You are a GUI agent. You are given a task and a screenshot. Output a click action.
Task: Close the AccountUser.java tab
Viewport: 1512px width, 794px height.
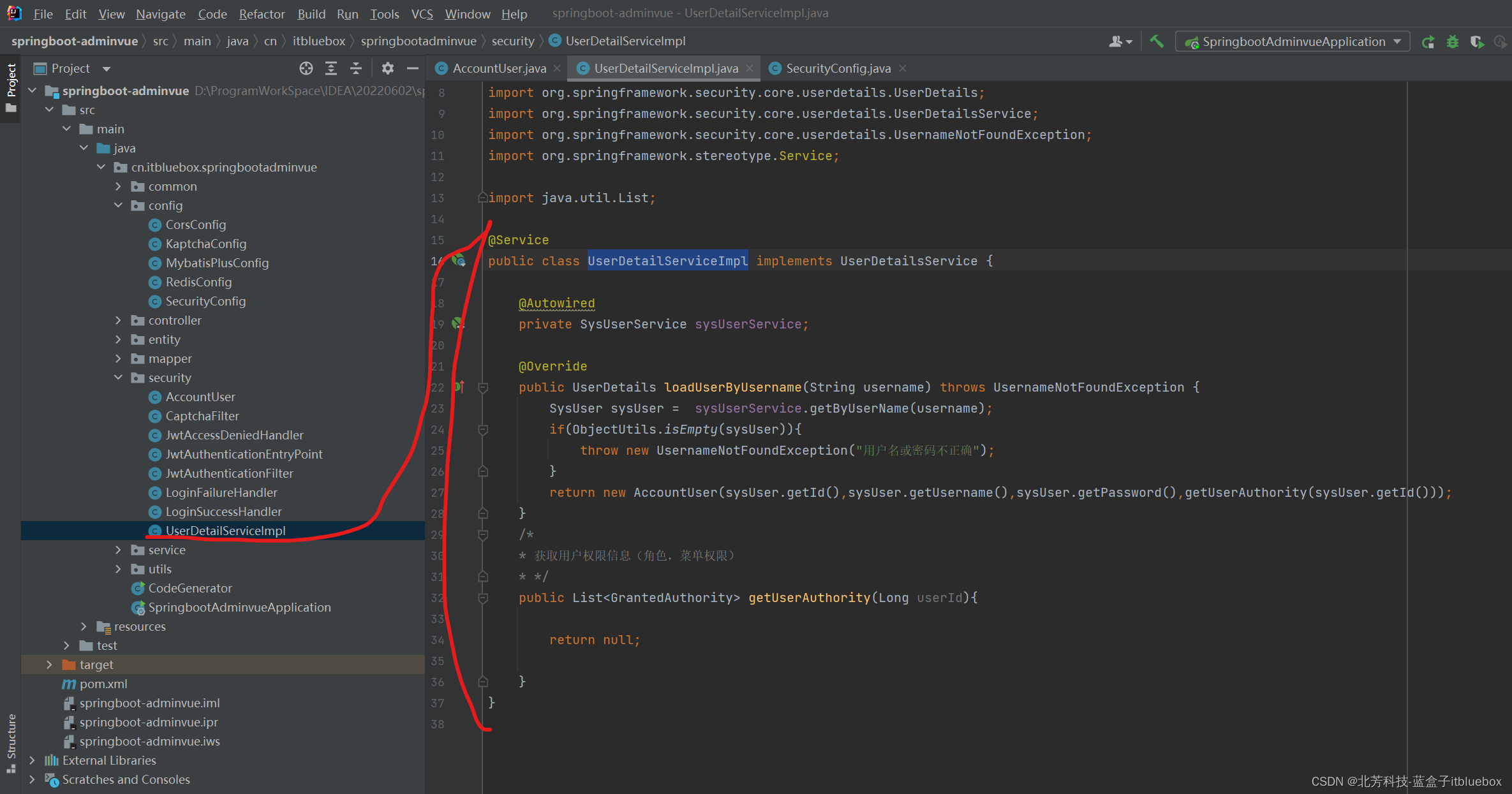557,68
